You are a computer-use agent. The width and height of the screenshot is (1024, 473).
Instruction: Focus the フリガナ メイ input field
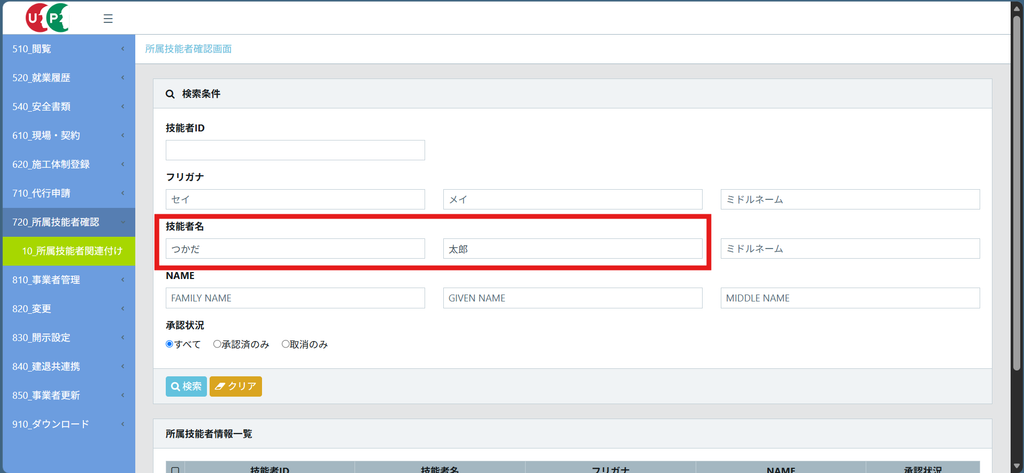(573, 199)
